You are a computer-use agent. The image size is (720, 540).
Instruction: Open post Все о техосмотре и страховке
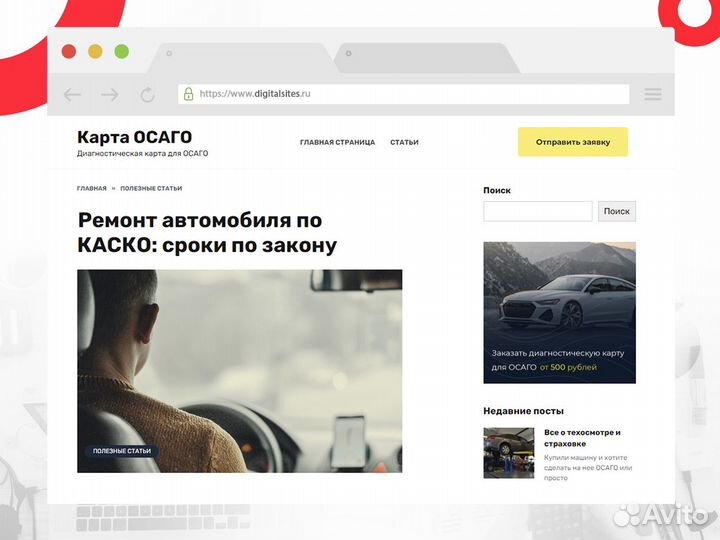582,438
